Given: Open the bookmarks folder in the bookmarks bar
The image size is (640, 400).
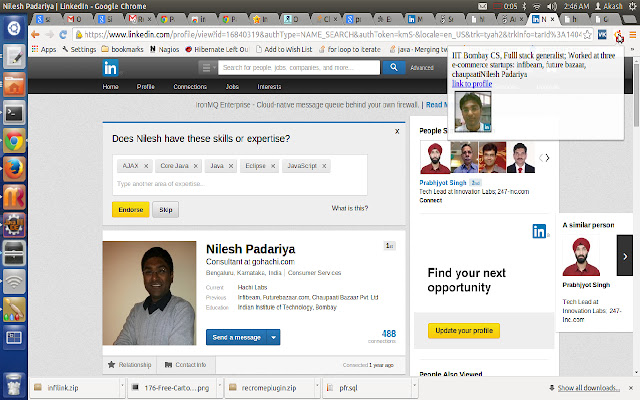Looking at the screenshot, I should [122, 49].
